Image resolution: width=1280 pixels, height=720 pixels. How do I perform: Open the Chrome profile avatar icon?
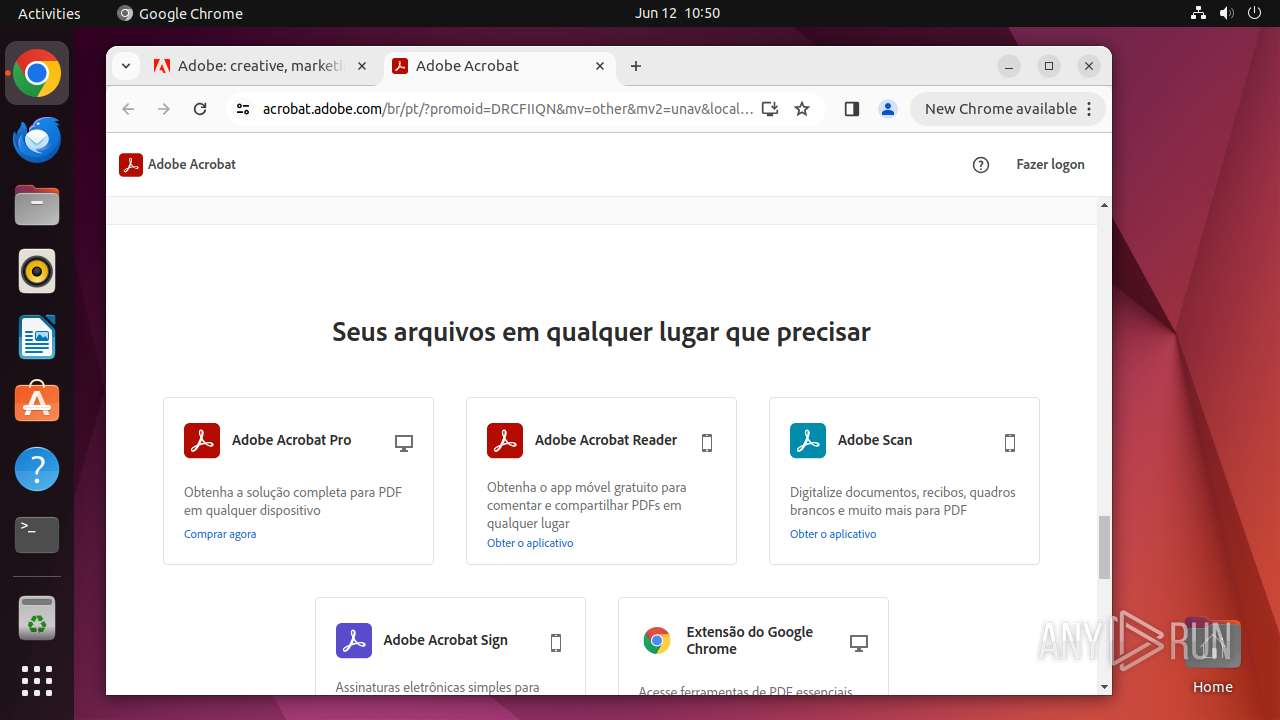[888, 109]
